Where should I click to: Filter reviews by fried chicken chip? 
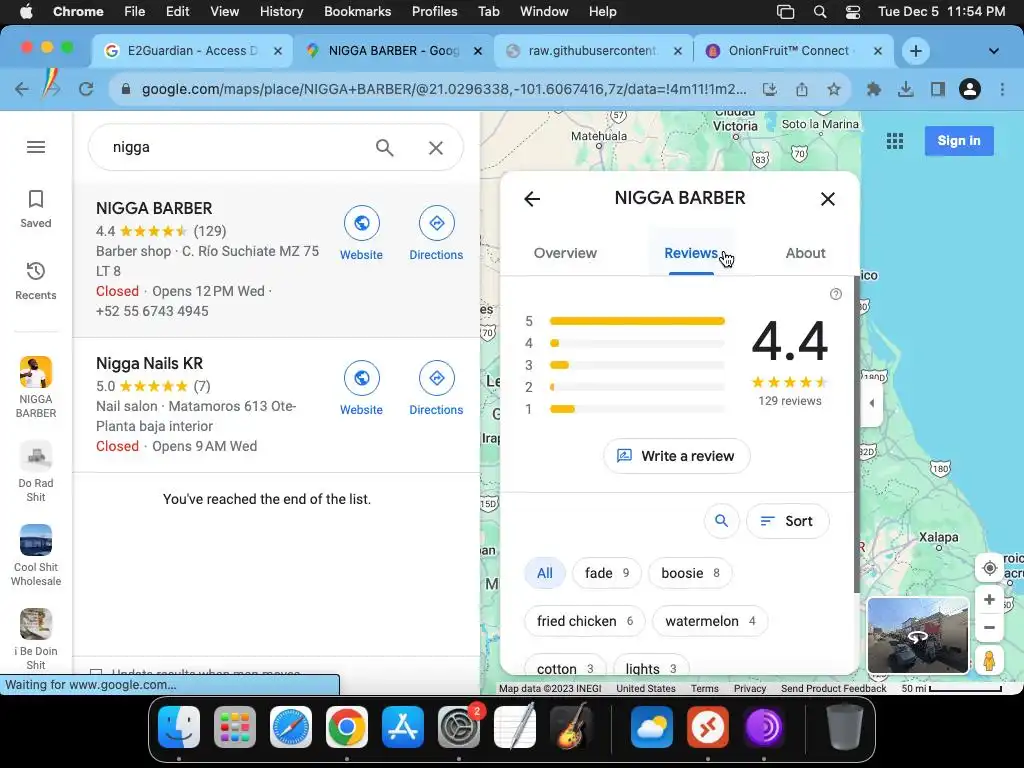click(584, 621)
